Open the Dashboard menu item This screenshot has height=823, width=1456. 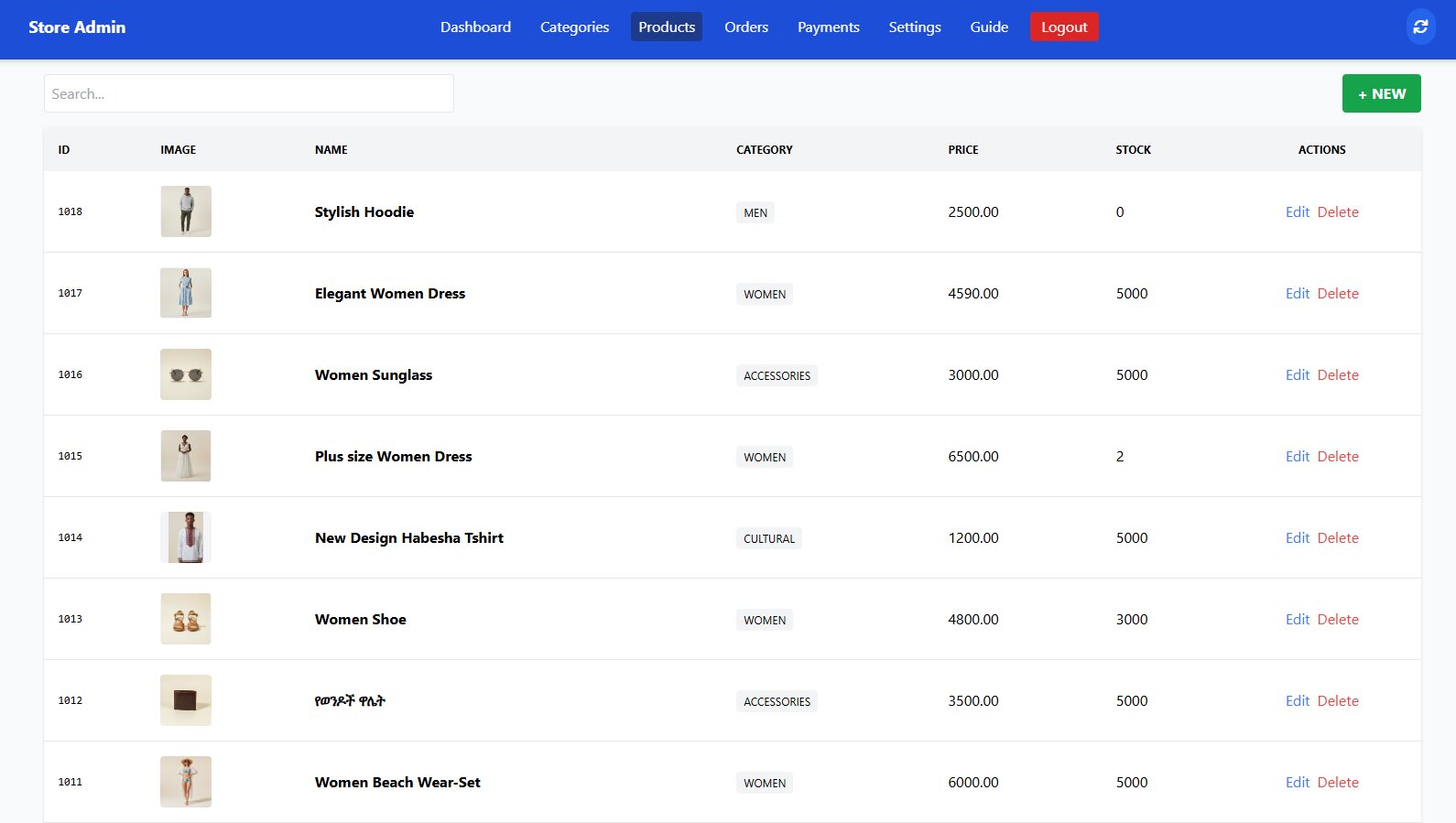point(475,27)
